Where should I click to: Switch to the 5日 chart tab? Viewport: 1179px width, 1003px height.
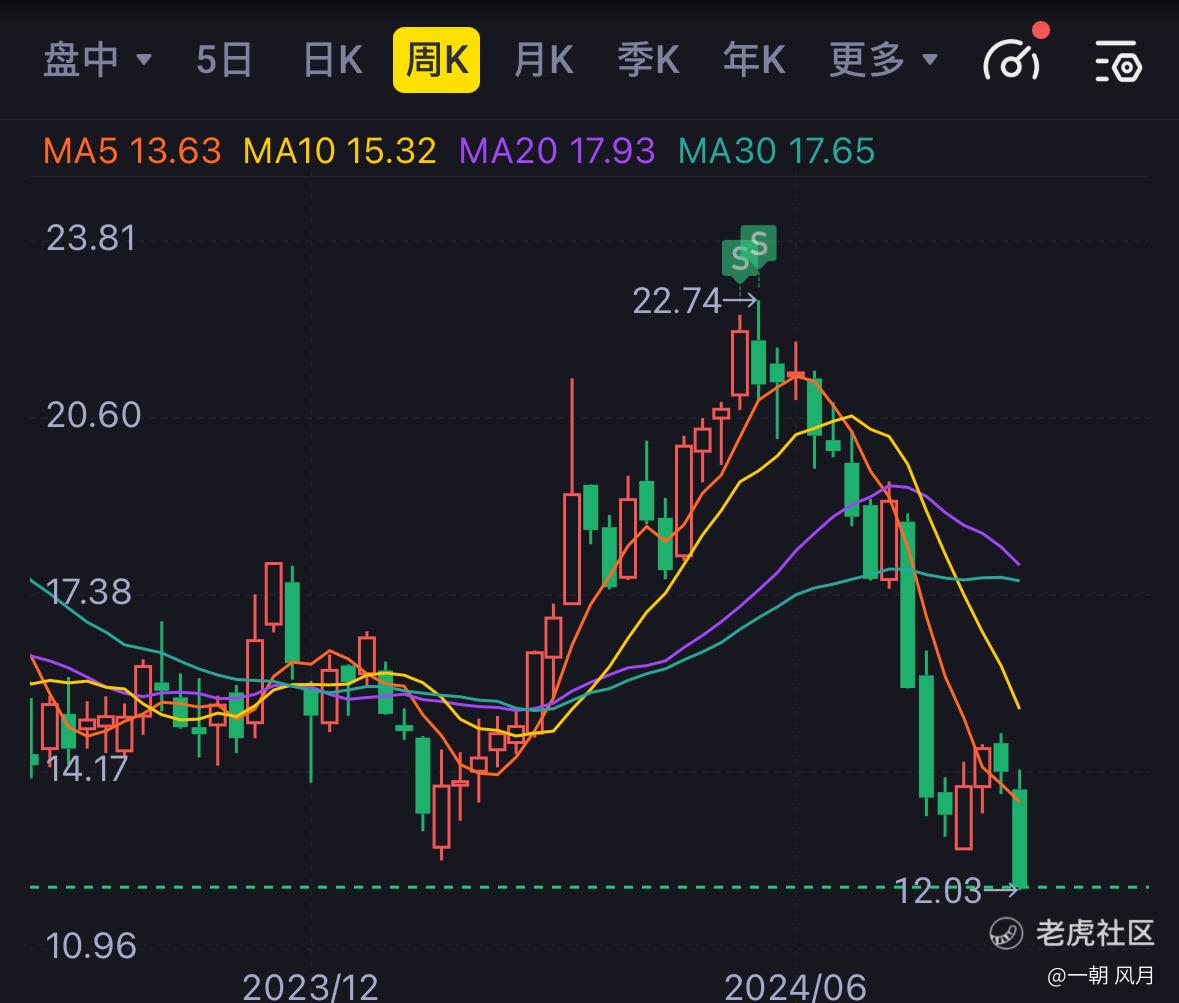tap(224, 59)
